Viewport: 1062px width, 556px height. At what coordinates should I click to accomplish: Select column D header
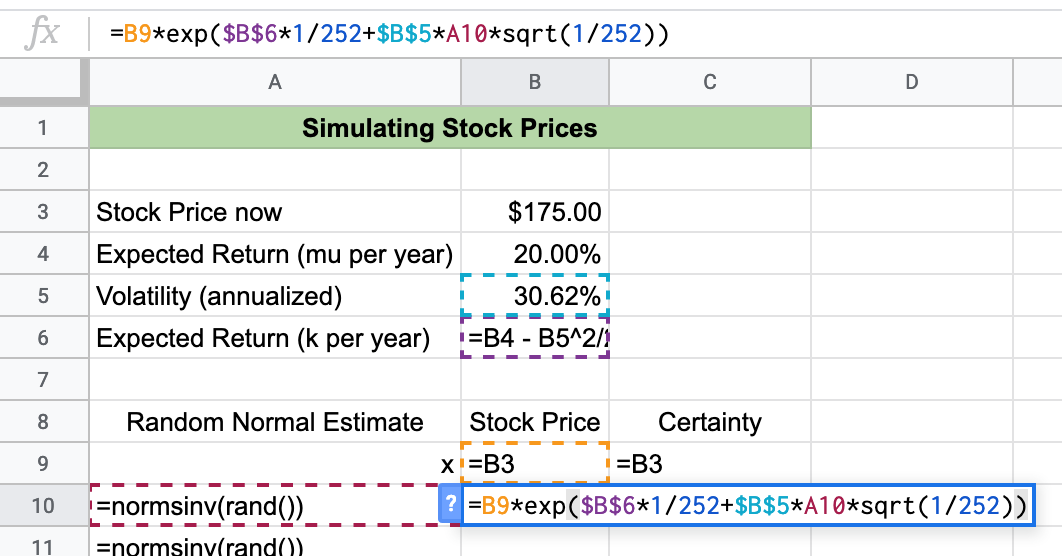(912, 83)
